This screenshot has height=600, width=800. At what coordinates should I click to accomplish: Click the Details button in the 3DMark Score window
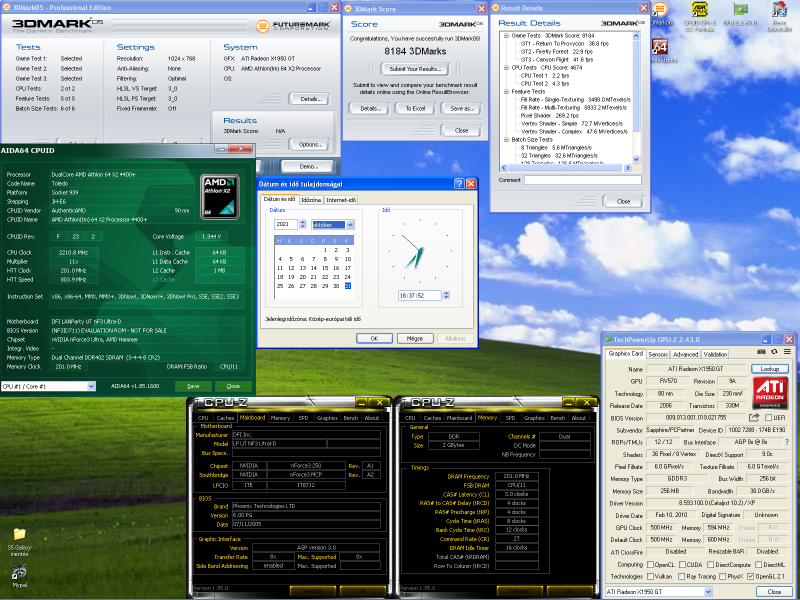(369, 109)
